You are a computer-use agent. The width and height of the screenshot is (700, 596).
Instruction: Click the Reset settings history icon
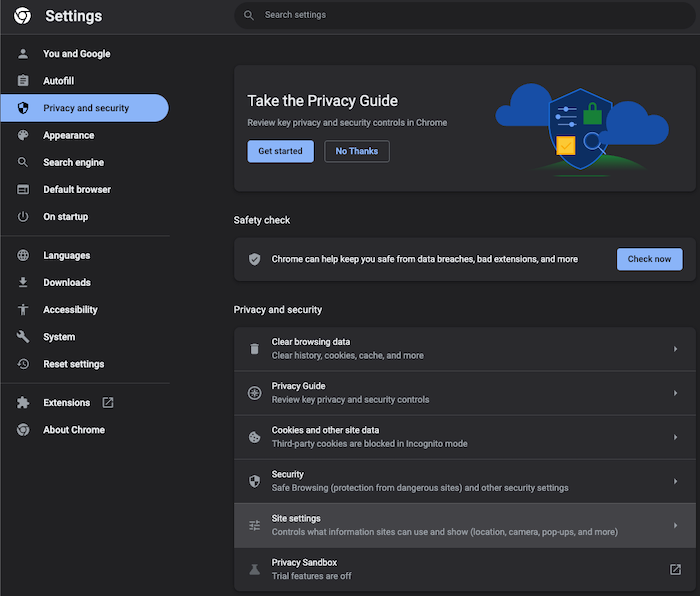[x=23, y=364]
